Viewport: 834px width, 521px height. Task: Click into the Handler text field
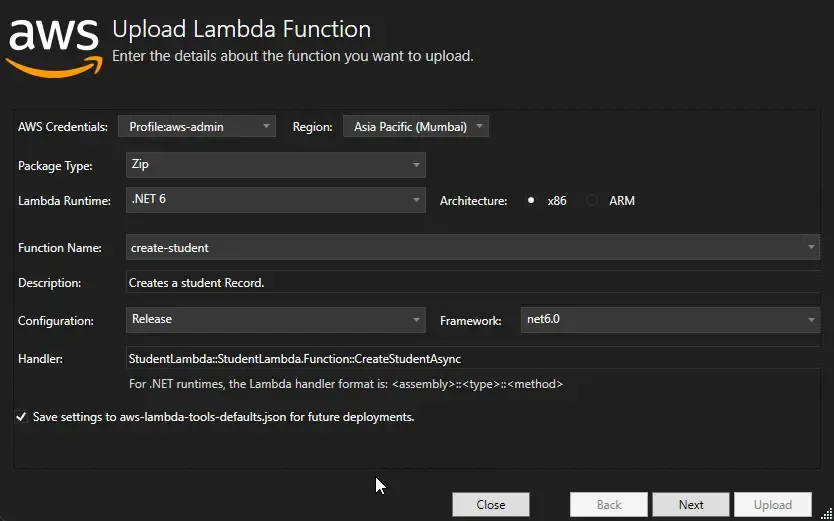(x=473, y=358)
